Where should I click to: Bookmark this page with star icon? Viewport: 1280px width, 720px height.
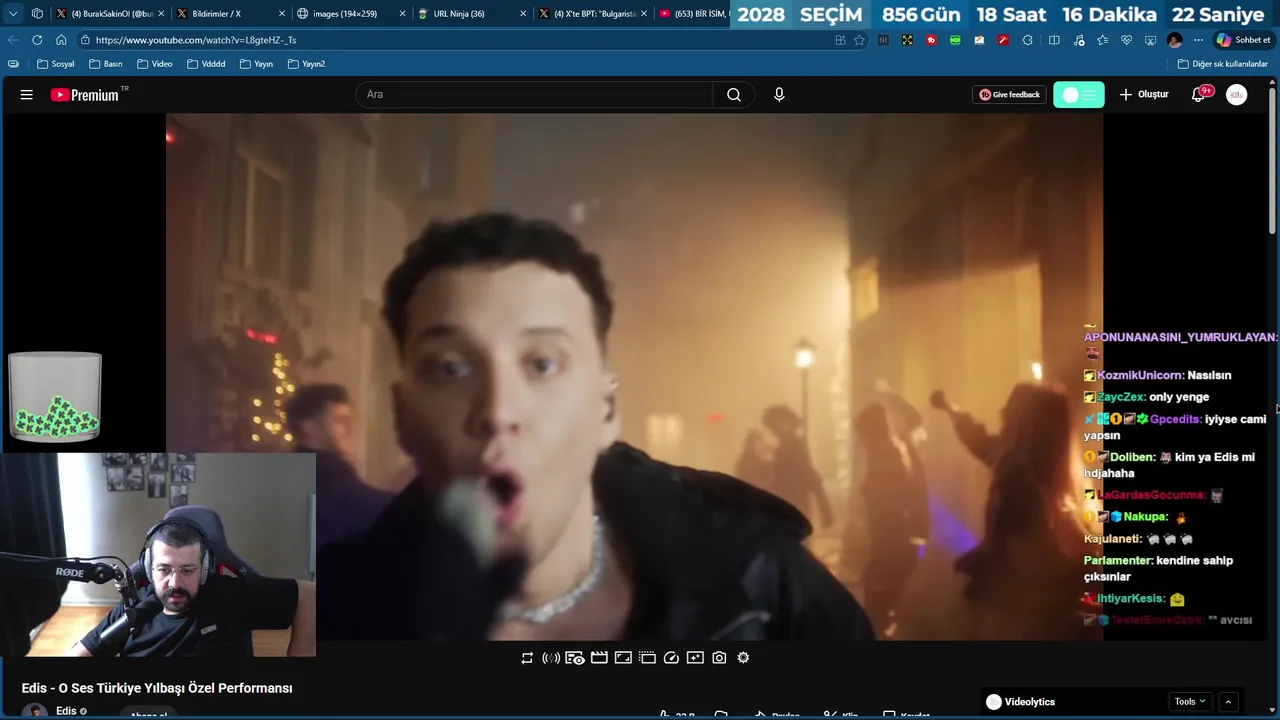(x=859, y=40)
